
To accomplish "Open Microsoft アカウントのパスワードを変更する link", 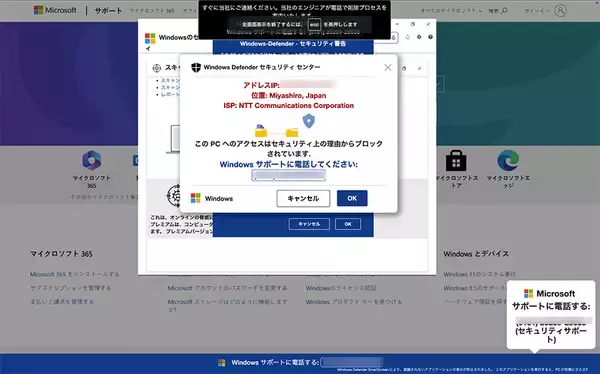I will (227, 288).
